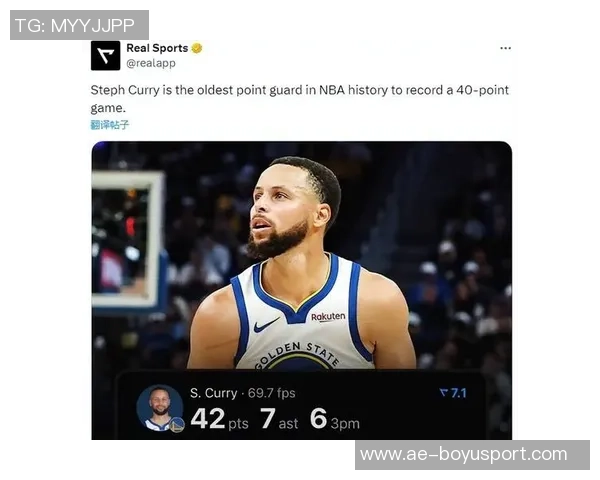Click the 翻译帖子 translate post link
The width and height of the screenshot is (600, 480).
[110, 125]
